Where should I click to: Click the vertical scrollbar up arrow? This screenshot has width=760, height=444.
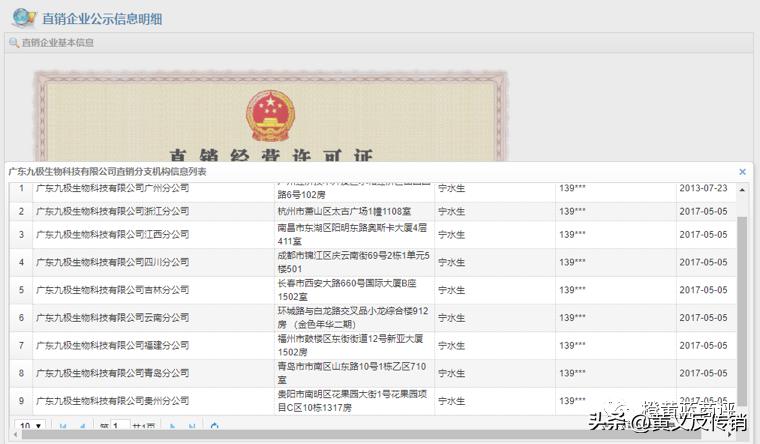742,190
